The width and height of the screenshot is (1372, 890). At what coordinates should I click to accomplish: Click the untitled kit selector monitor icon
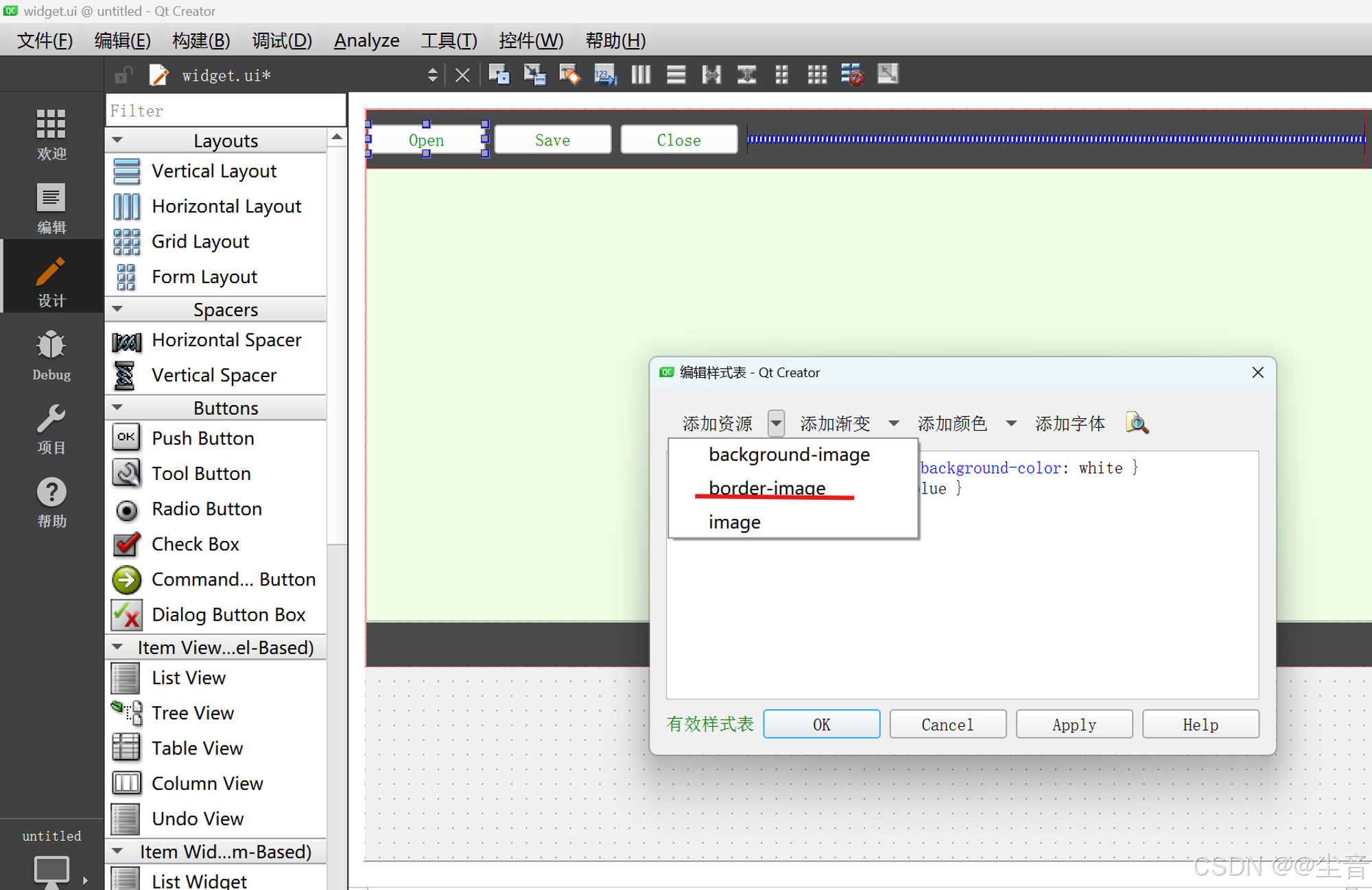coord(51,871)
